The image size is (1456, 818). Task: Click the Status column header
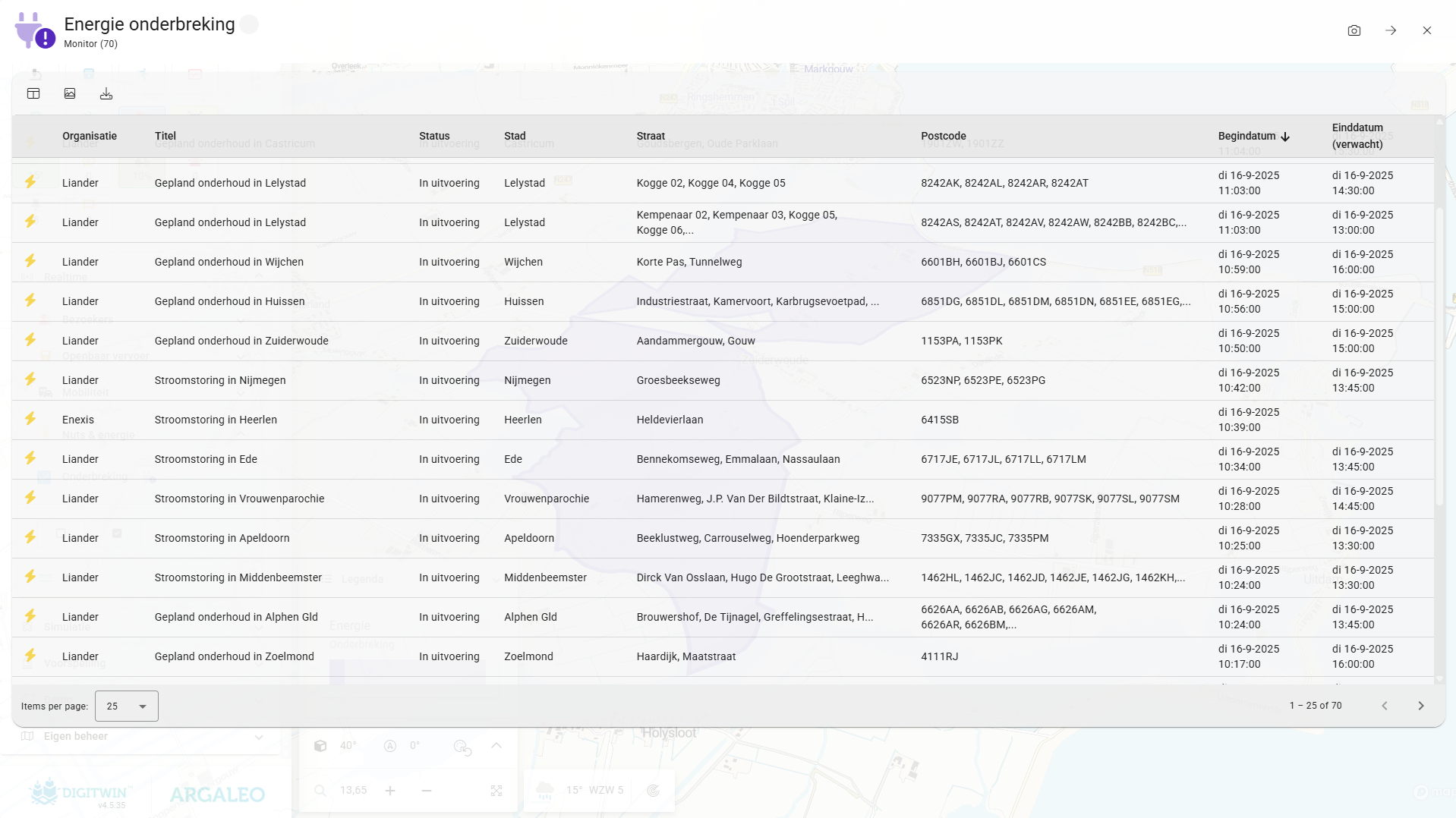[x=434, y=136]
